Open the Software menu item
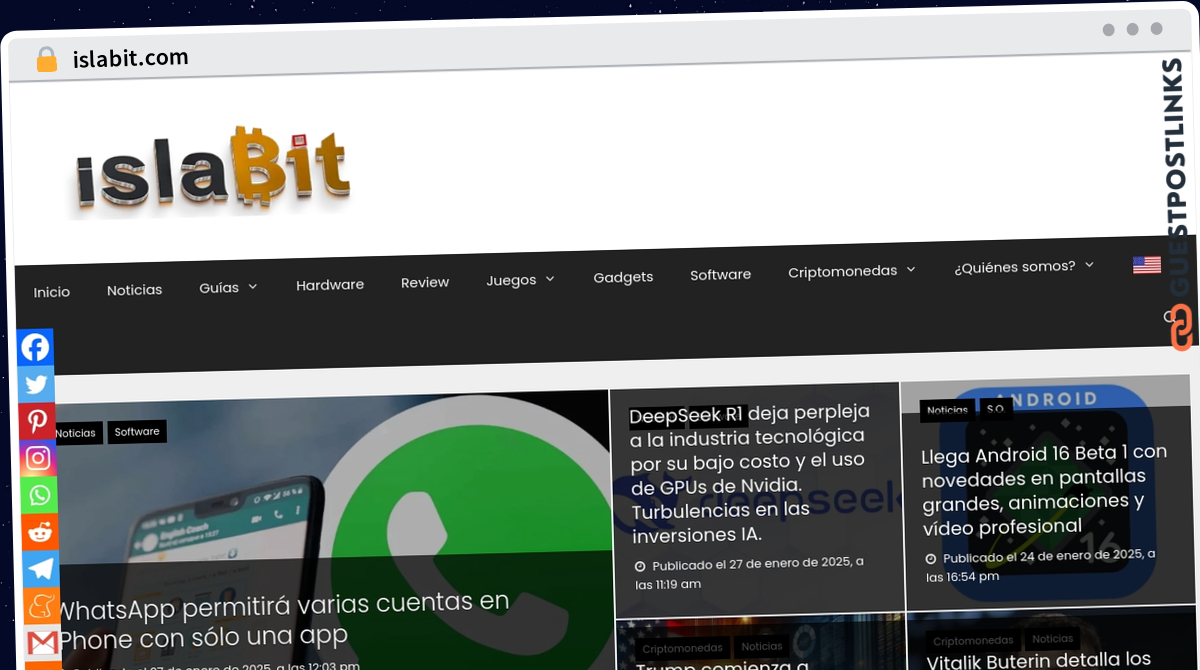 click(x=721, y=274)
